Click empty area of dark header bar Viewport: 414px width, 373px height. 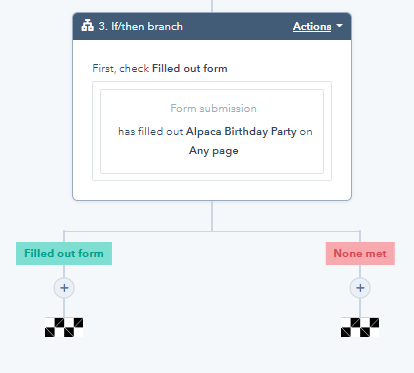click(x=237, y=26)
